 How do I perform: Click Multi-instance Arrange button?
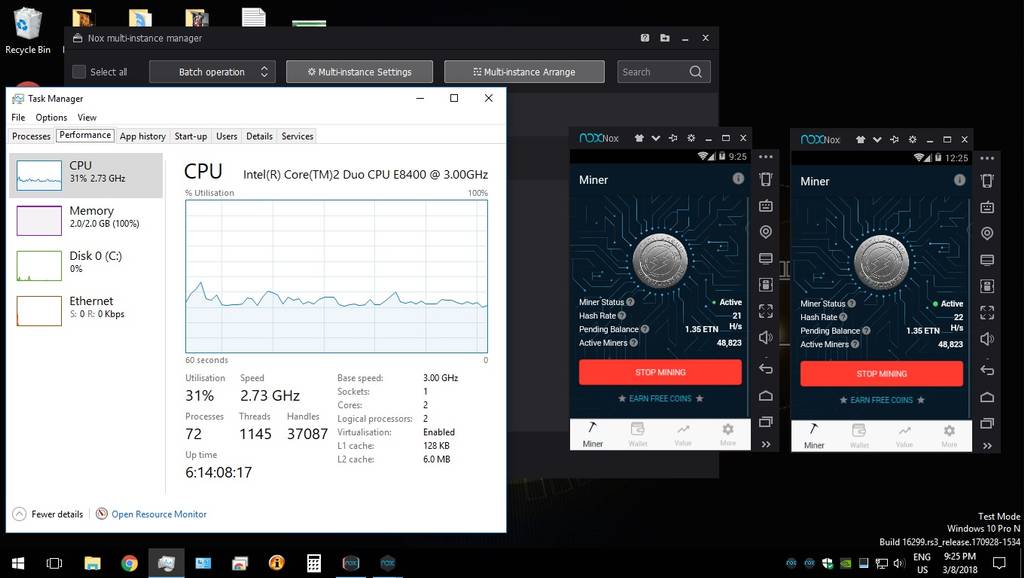(524, 72)
